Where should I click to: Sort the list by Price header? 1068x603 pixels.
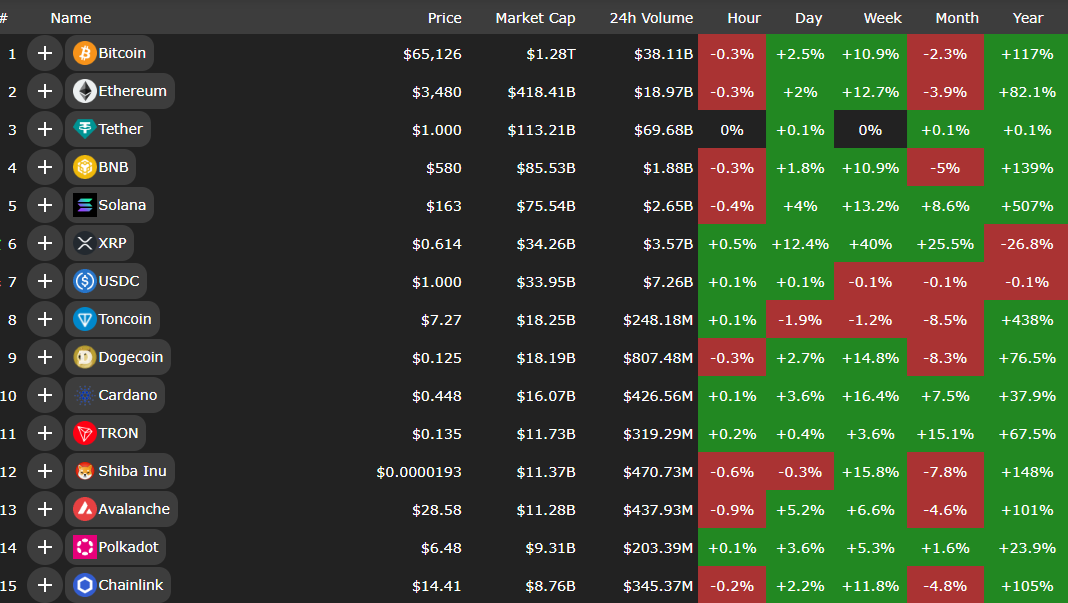point(444,18)
